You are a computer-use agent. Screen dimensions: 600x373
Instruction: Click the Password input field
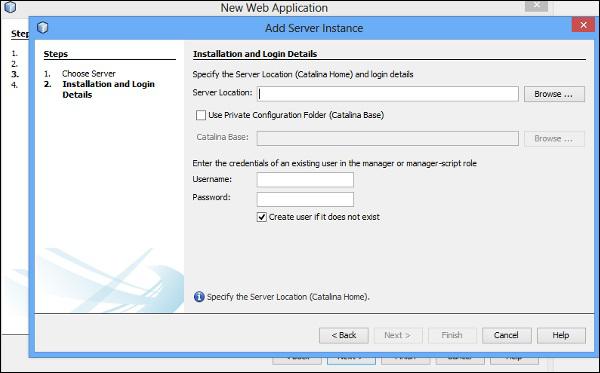click(x=305, y=199)
